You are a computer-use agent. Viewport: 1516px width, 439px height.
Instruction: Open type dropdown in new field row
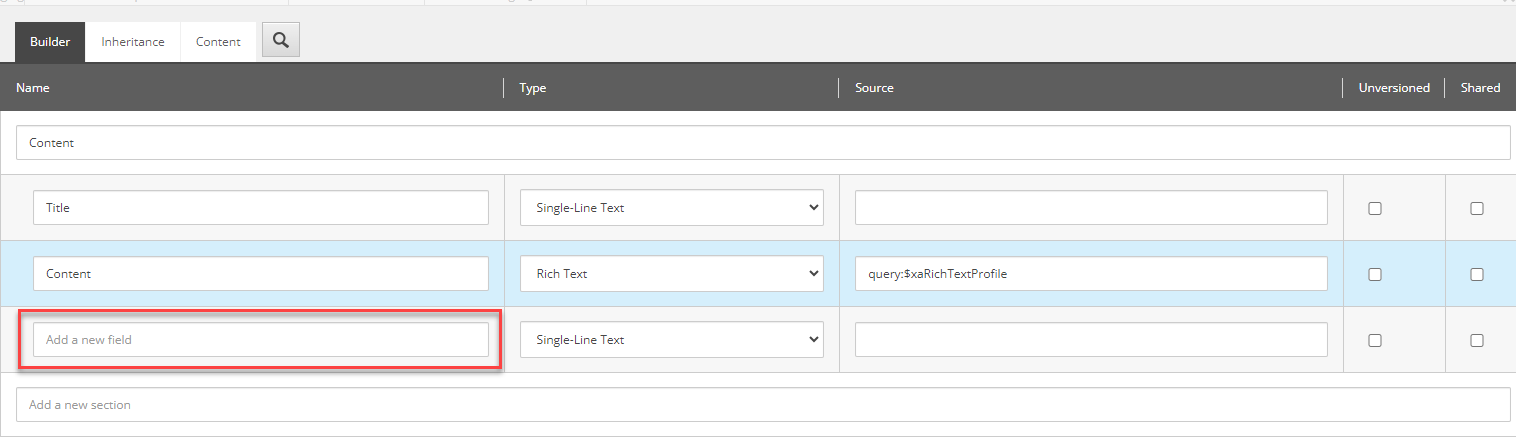click(672, 340)
